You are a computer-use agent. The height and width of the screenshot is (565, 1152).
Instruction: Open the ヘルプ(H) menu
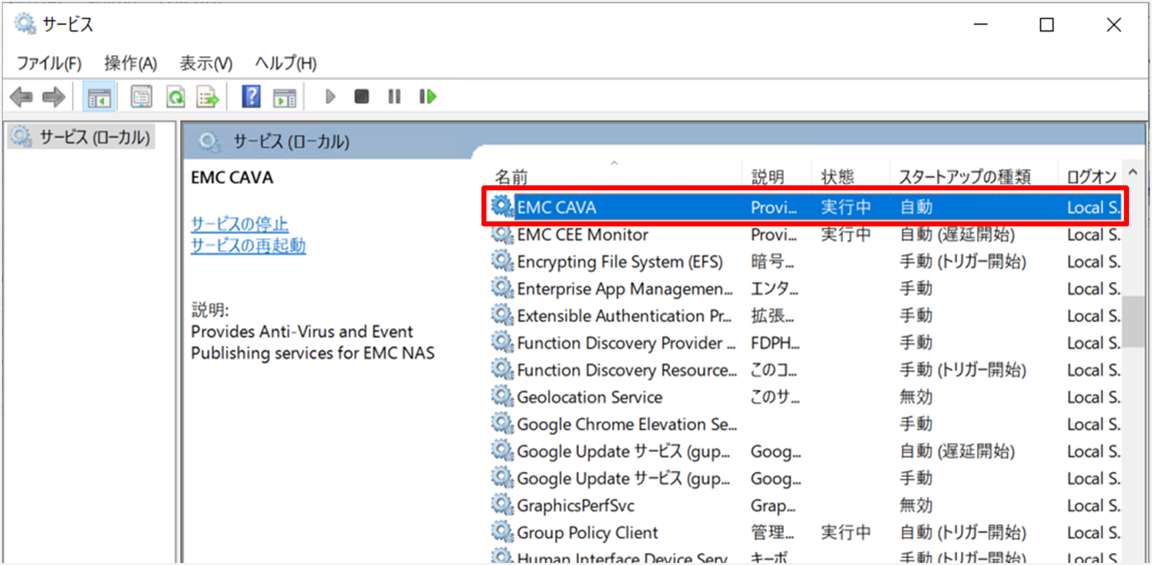[x=286, y=64]
